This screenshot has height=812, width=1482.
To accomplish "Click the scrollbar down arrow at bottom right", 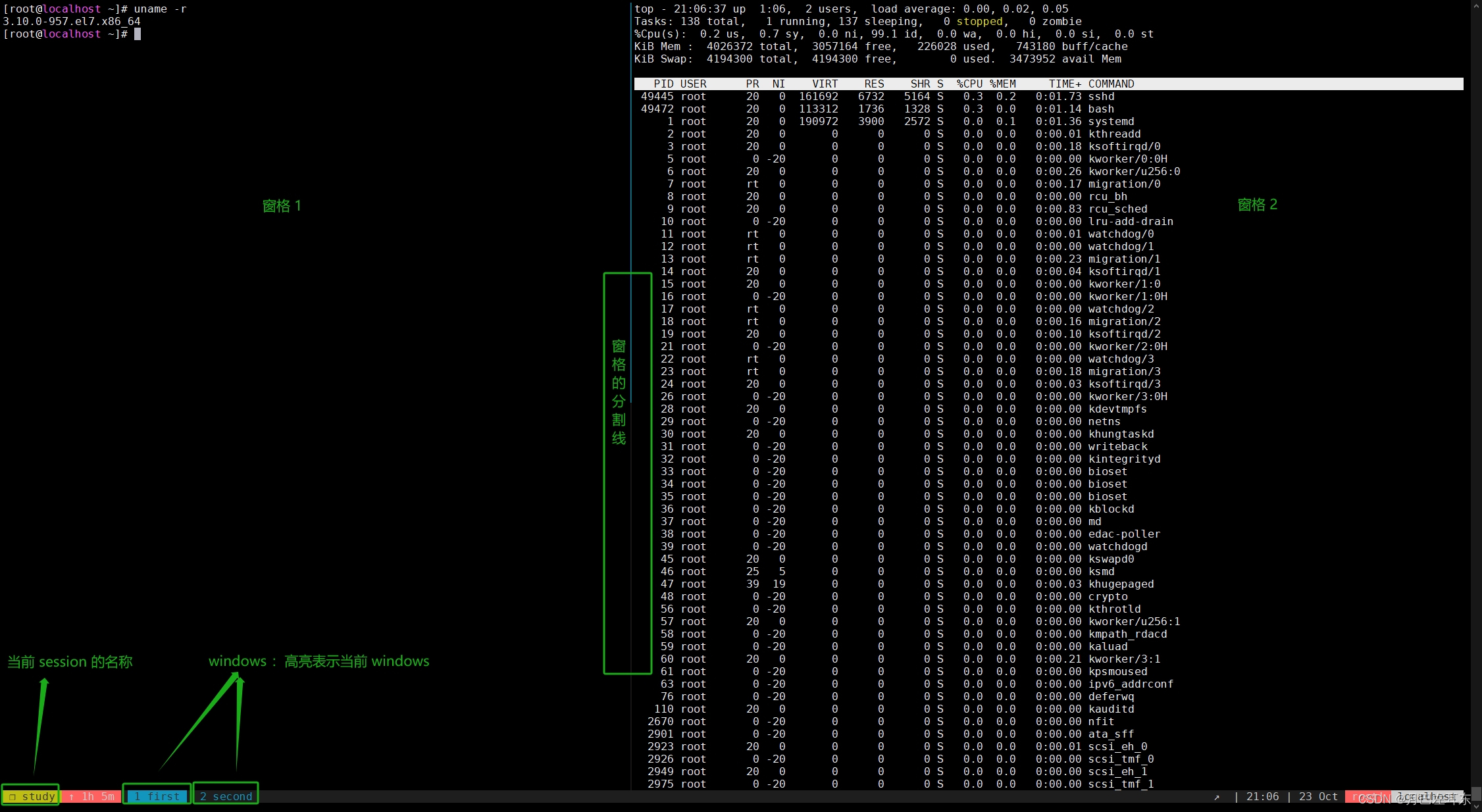I will (1476, 806).
